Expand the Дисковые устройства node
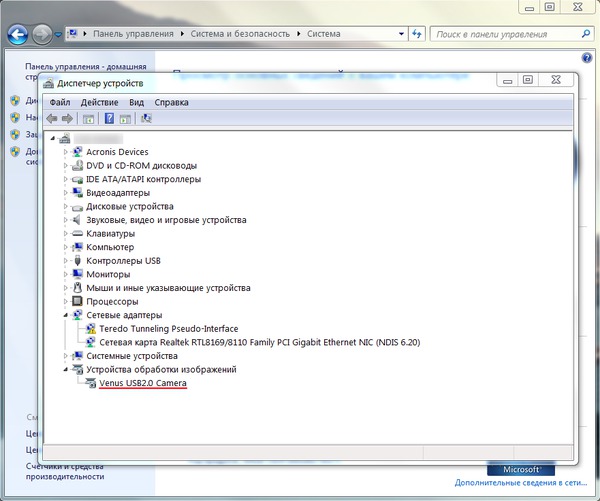Image resolution: width=600 pixels, height=501 pixels. coord(65,206)
